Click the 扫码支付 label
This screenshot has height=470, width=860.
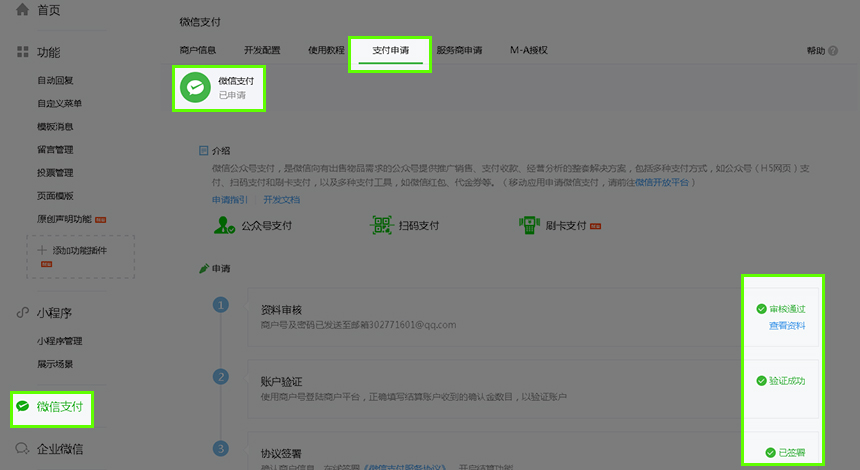tap(418, 226)
